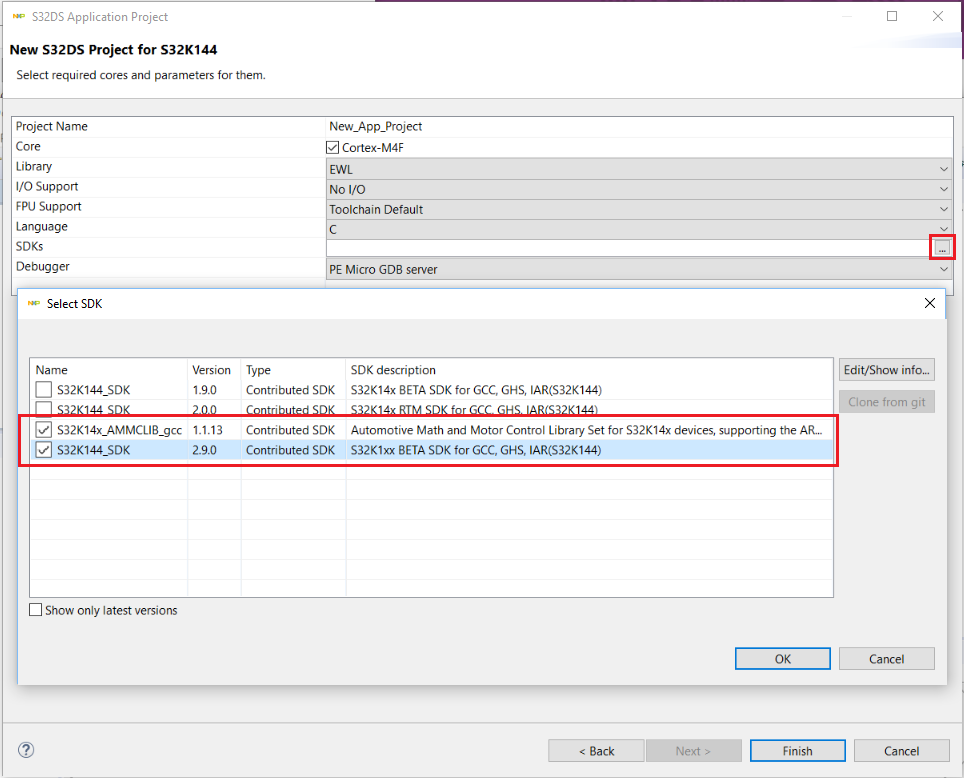The image size is (964, 778).
Task: Select the Automotive Math and Motor Control description
Action: point(587,430)
